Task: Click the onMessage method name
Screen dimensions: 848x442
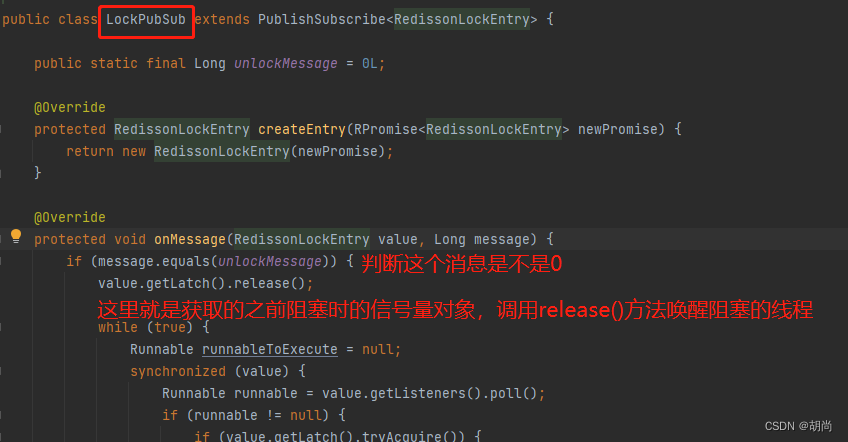Action: coord(190,239)
